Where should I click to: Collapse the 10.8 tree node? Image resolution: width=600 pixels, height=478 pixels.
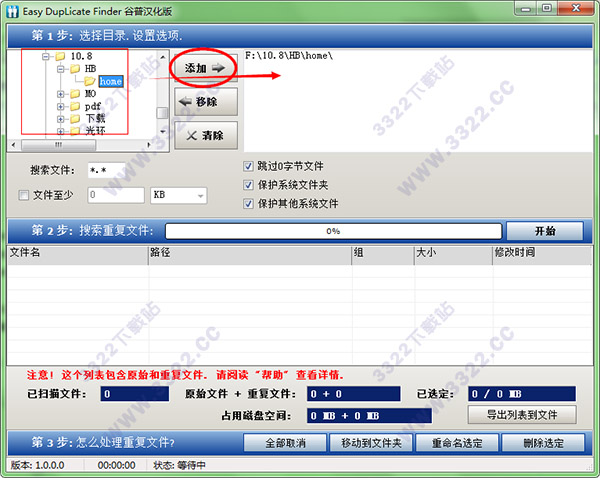click(x=46, y=57)
